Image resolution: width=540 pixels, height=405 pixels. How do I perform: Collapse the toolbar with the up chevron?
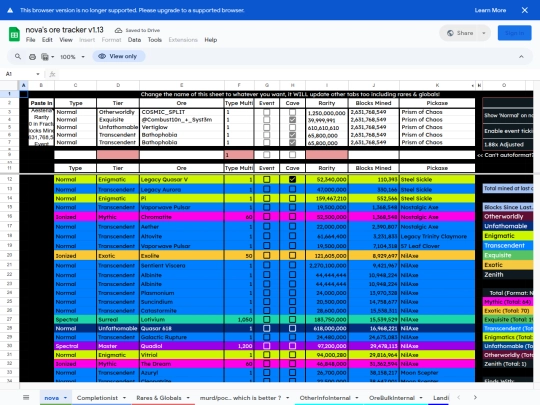click(x=521, y=56)
